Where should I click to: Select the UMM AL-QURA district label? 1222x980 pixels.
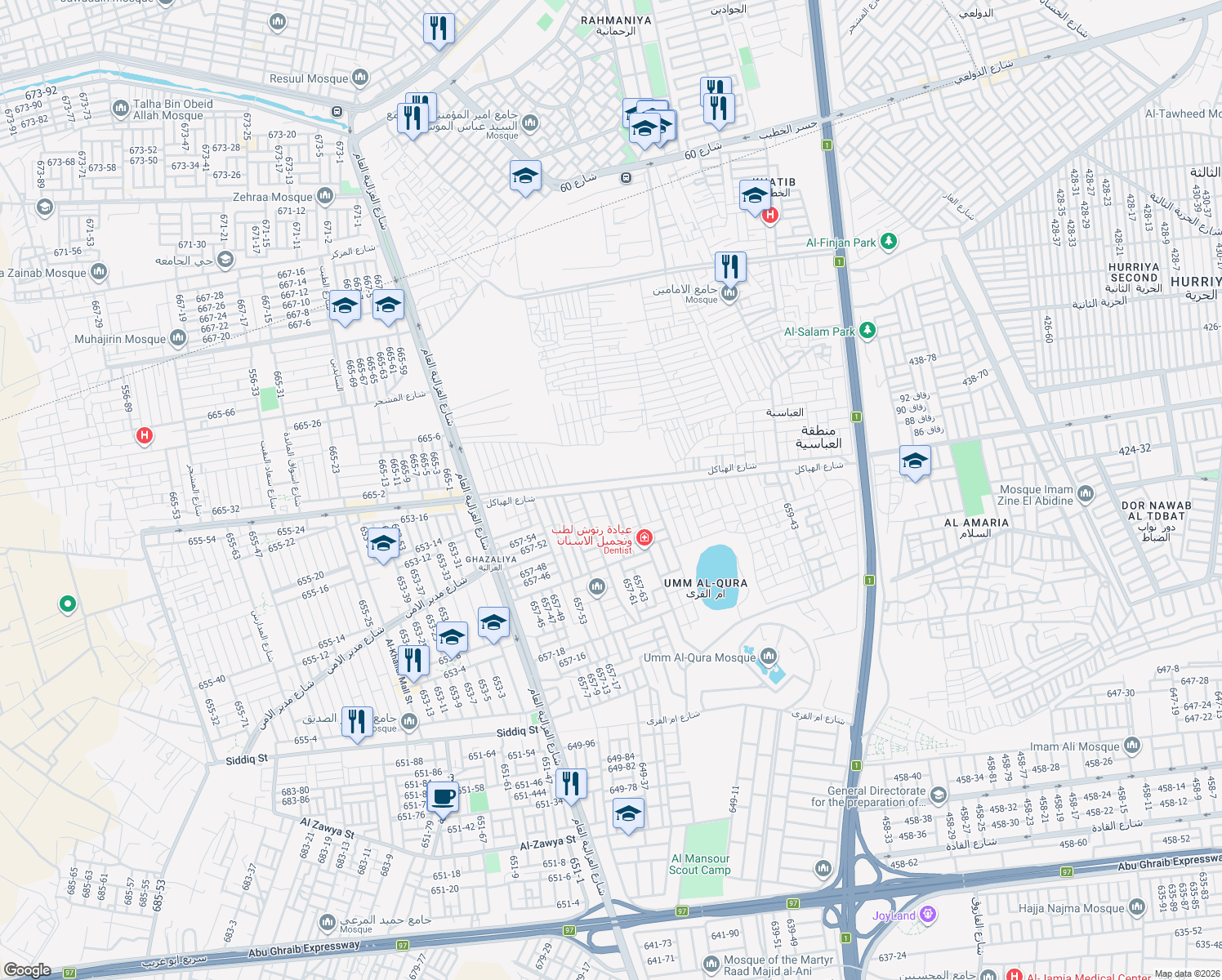click(x=706, y=583)
